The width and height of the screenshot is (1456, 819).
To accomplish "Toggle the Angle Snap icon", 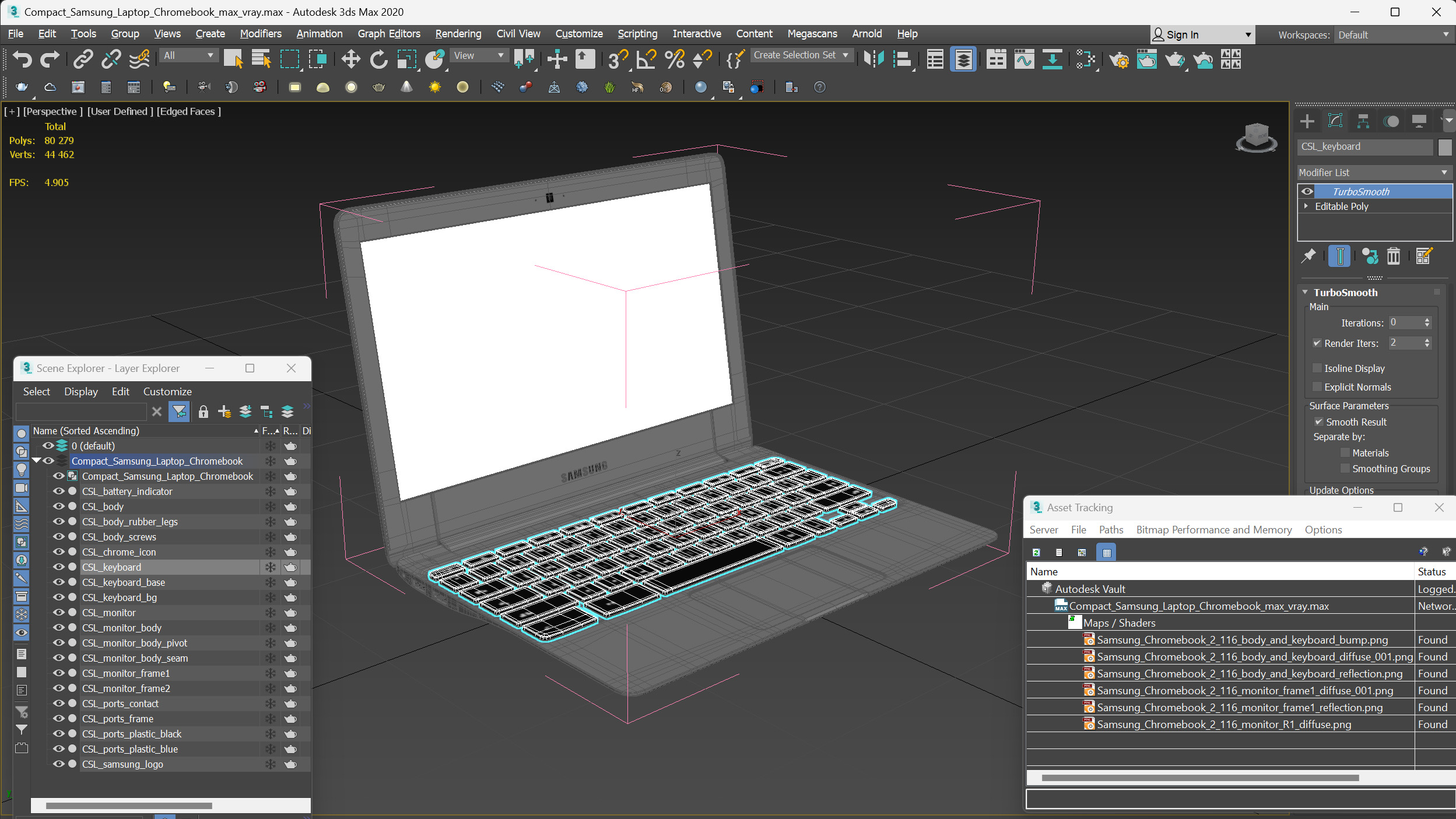I will coord(646,59).
